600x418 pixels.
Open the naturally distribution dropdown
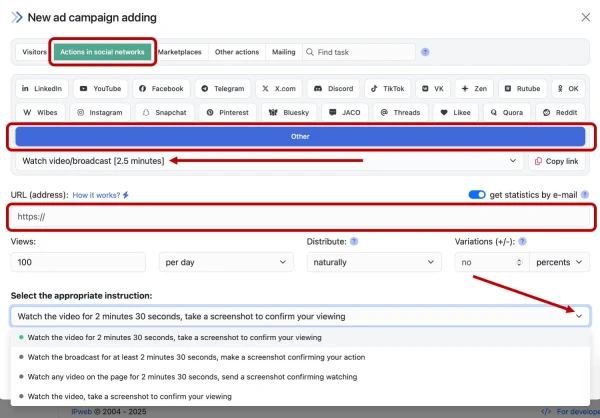(374, 262)
